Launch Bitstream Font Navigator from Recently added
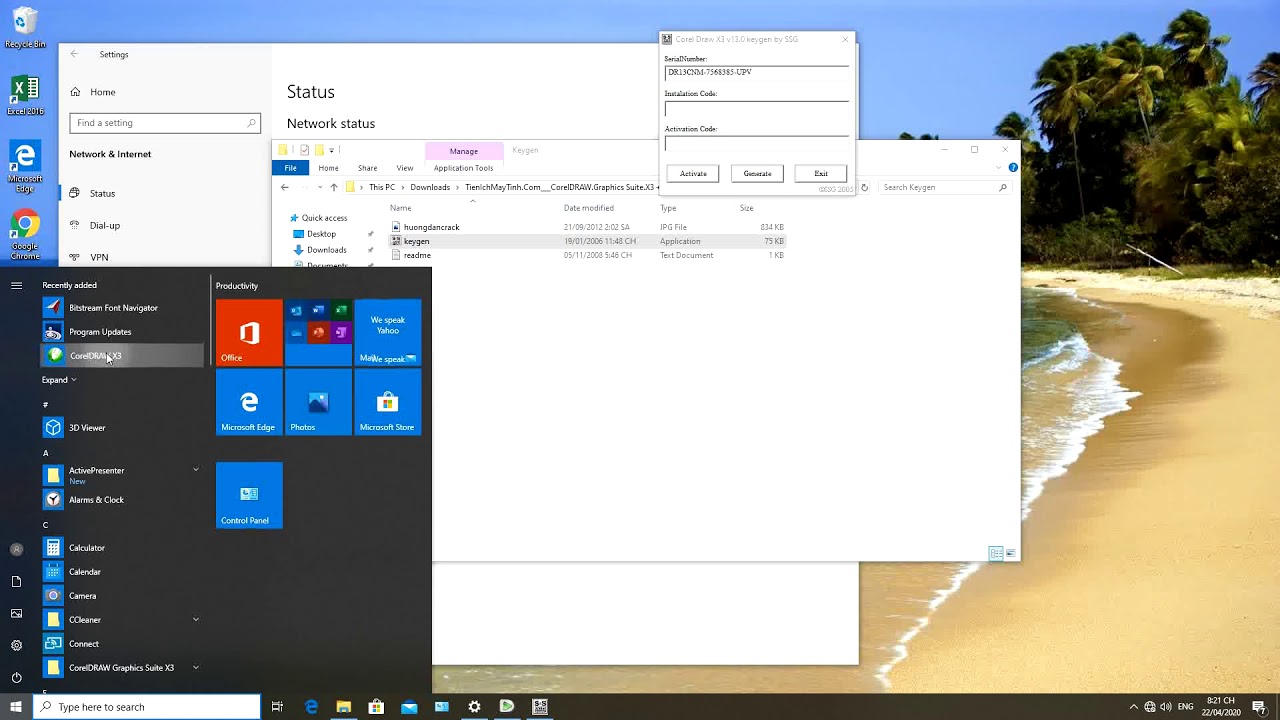 (122, 308)
